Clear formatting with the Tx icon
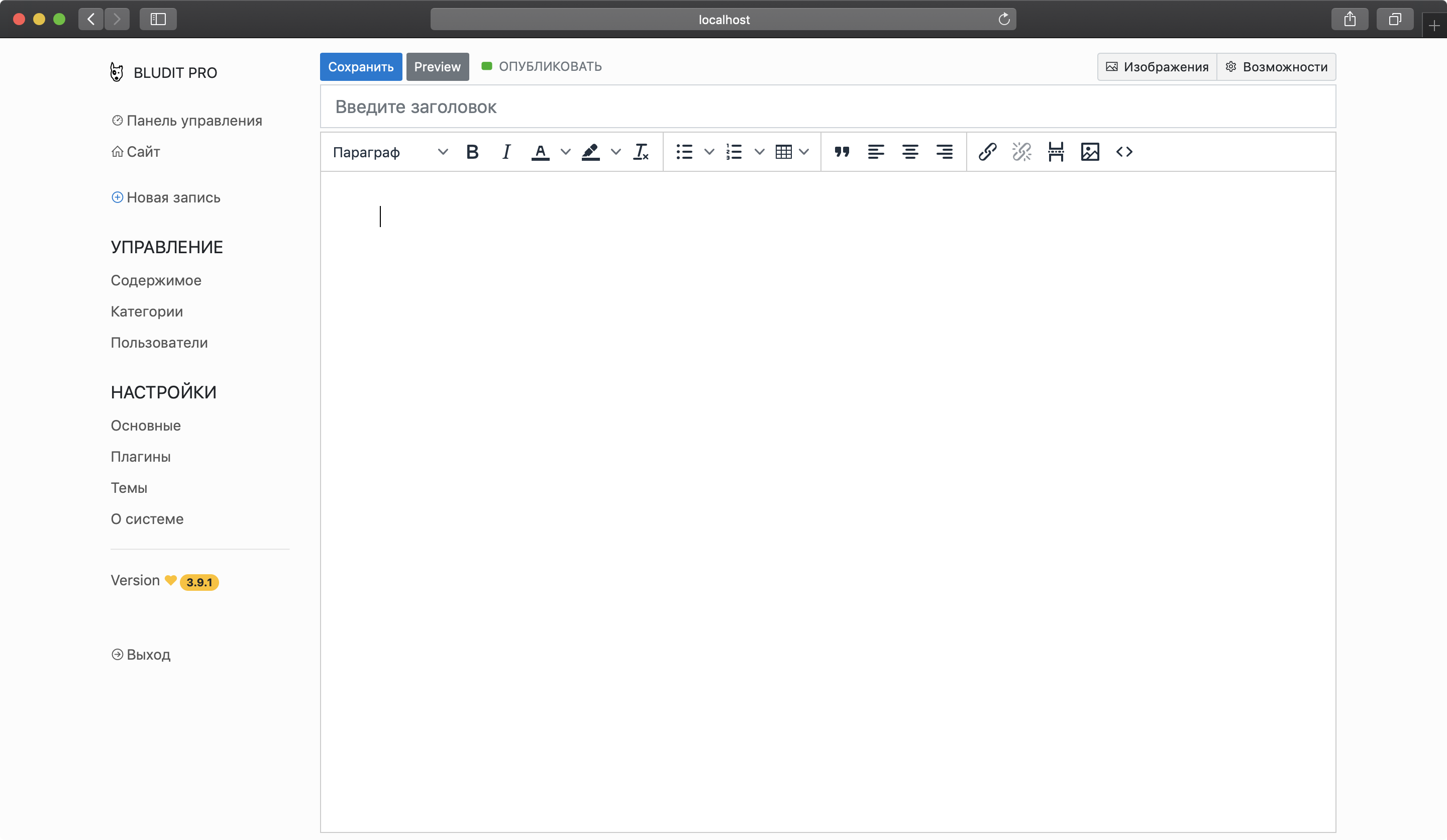Image resolution: width=1447 pixels, height=840 pixels. [641, 152]
